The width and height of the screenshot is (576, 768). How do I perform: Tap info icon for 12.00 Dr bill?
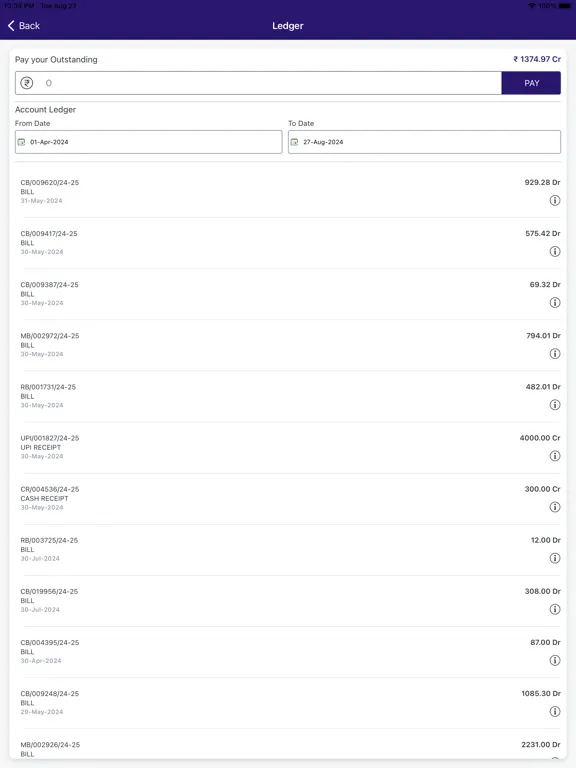pyautogui.click(x=554, y=558)
